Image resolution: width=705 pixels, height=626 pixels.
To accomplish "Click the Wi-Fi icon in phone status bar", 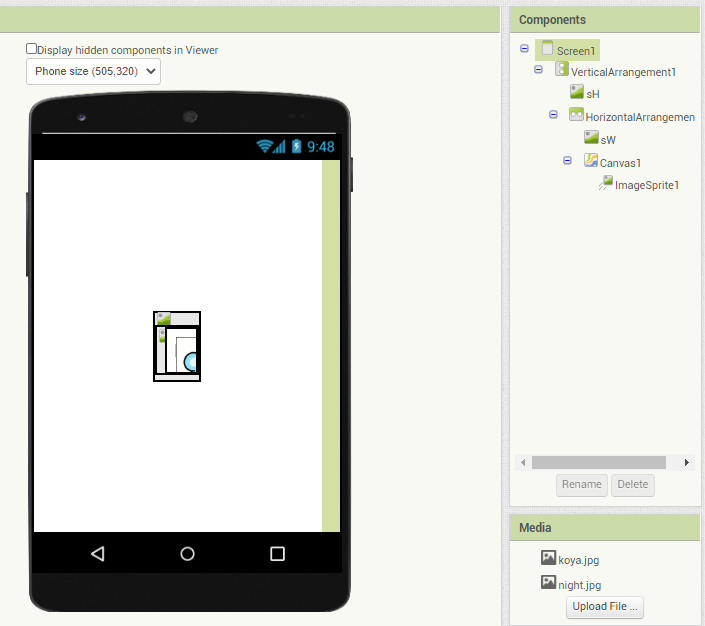I will [264, 146].
